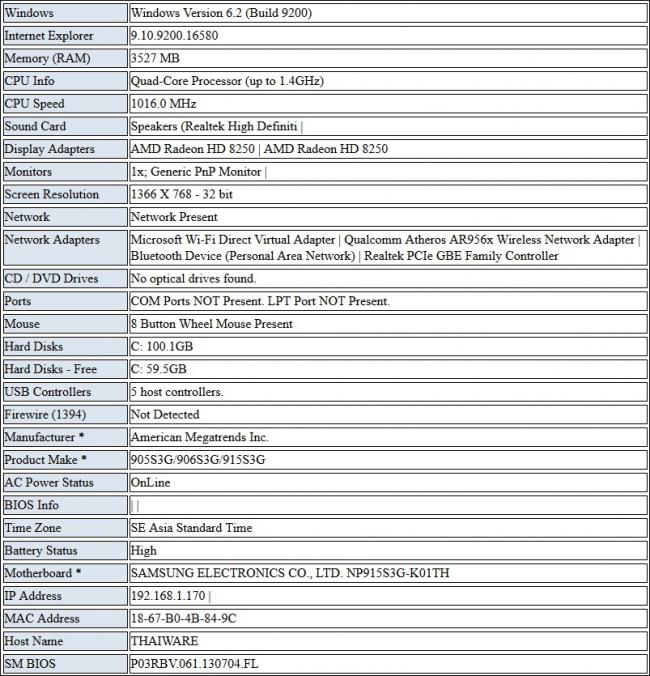The width and height of the screenshot is (650, 676).
Task: Click the "Time Zone" label
Action: [x=33, y=528]
